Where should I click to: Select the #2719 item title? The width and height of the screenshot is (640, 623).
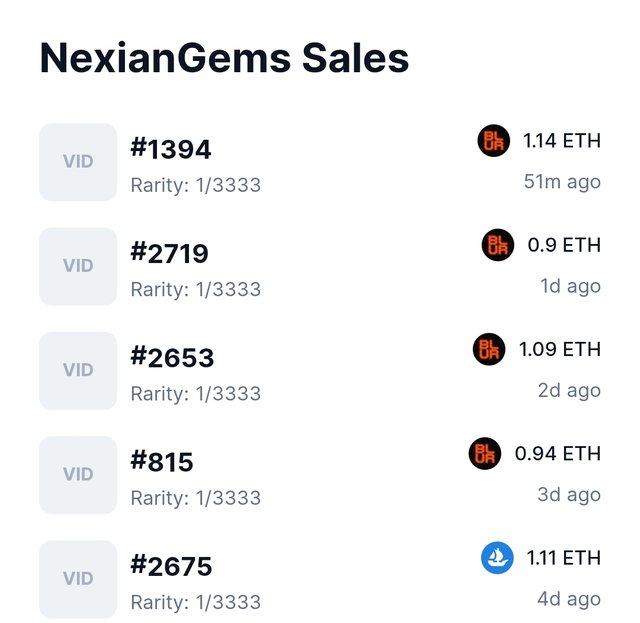click(x=169, y=253)
